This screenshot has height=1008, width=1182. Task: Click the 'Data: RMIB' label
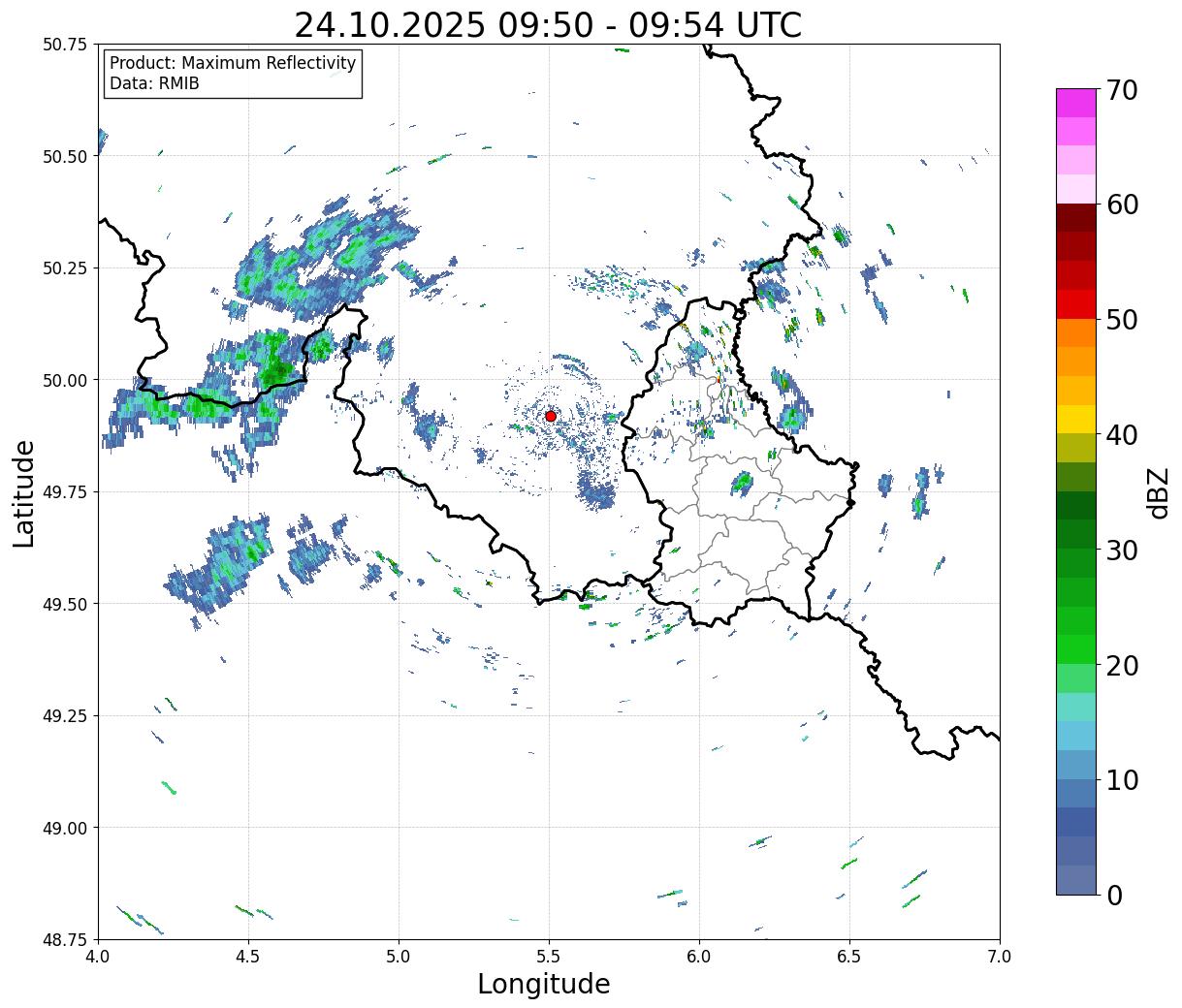point(154,83)
